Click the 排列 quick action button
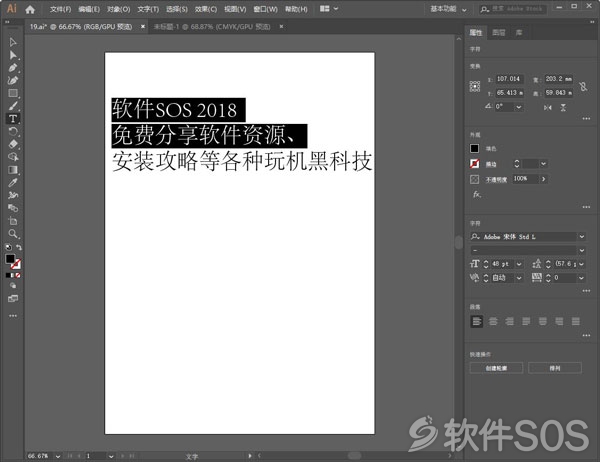 pos(555,368)
